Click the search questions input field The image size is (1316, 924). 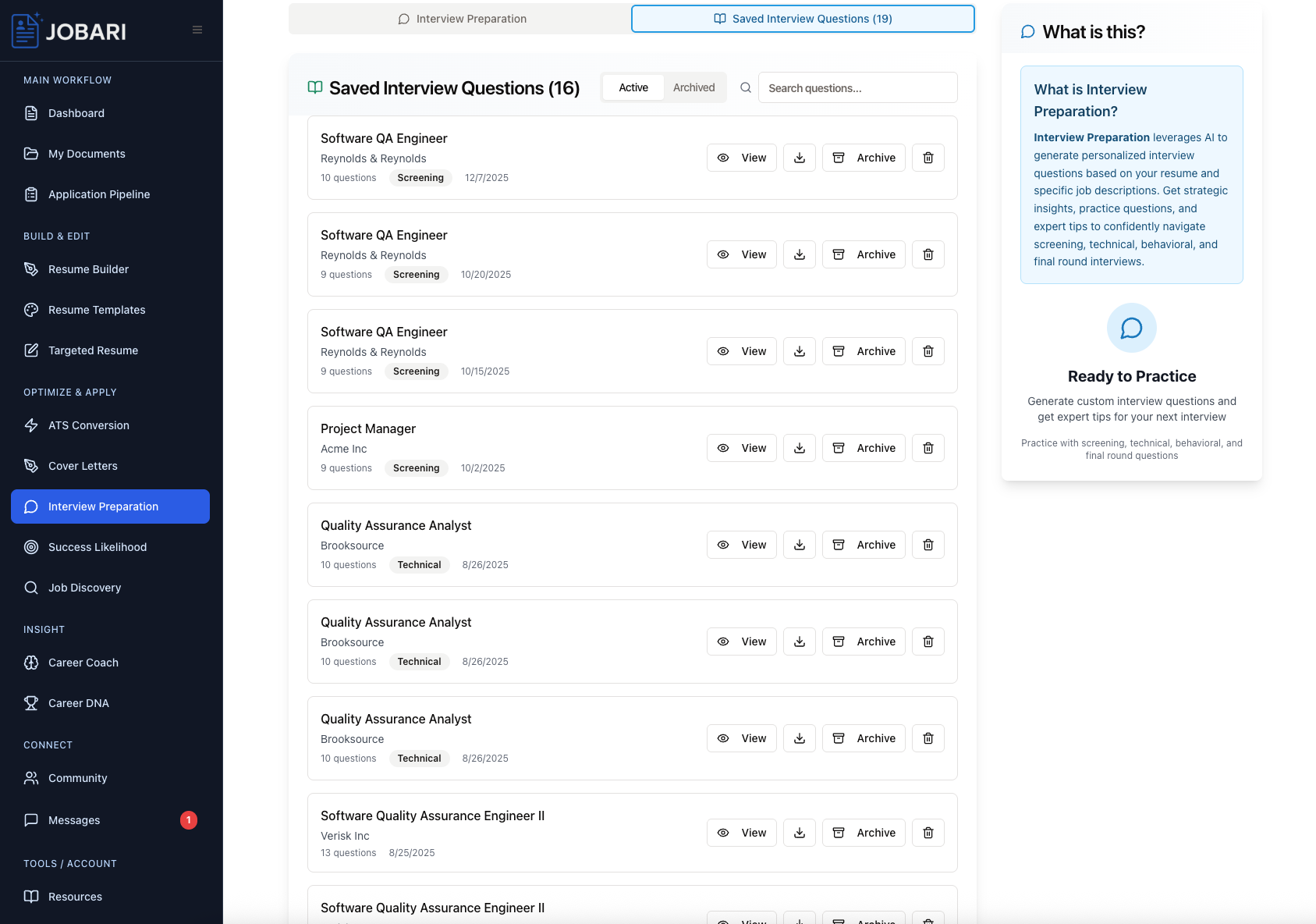857,87
